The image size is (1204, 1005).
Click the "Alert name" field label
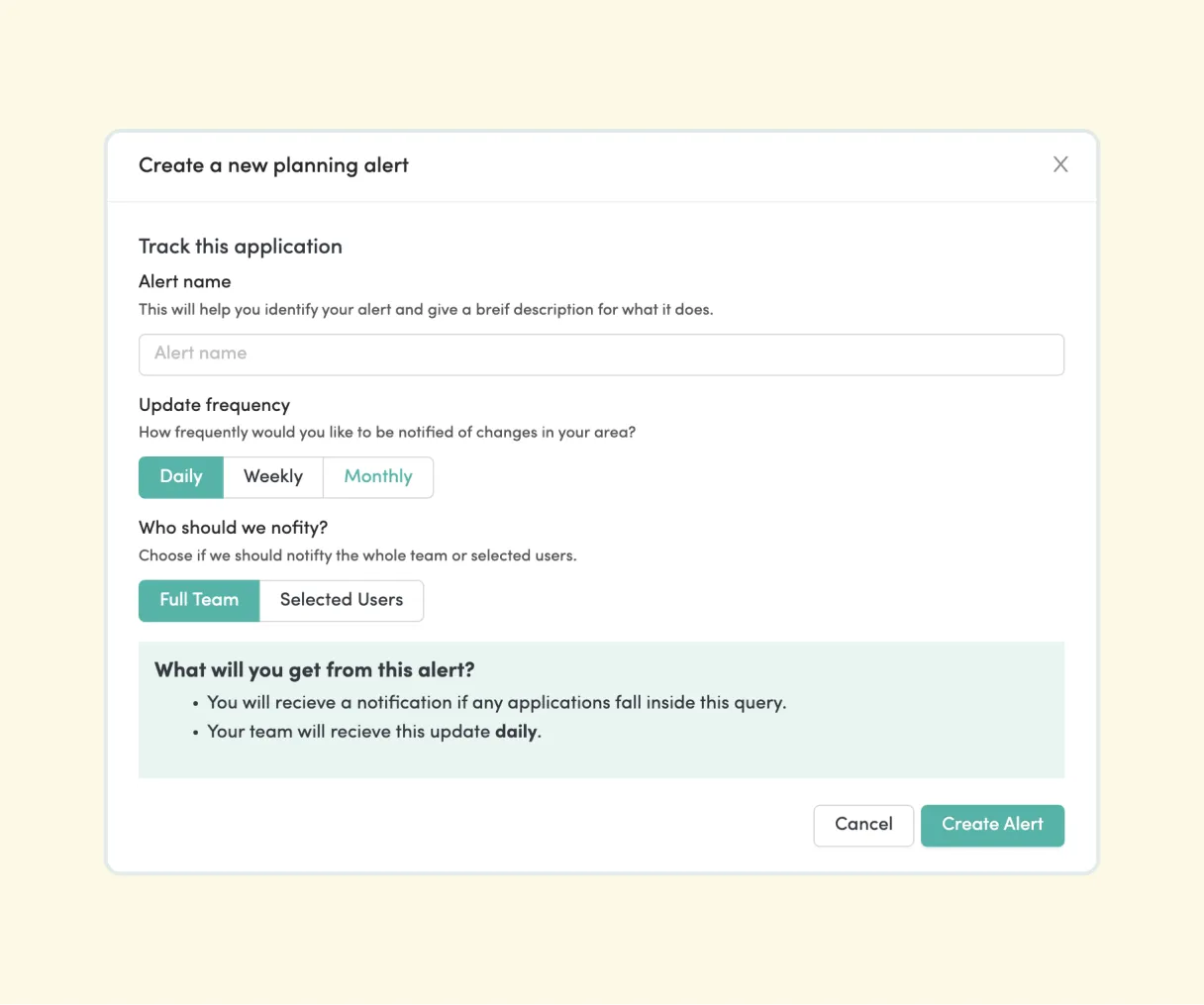pos(185,282)
